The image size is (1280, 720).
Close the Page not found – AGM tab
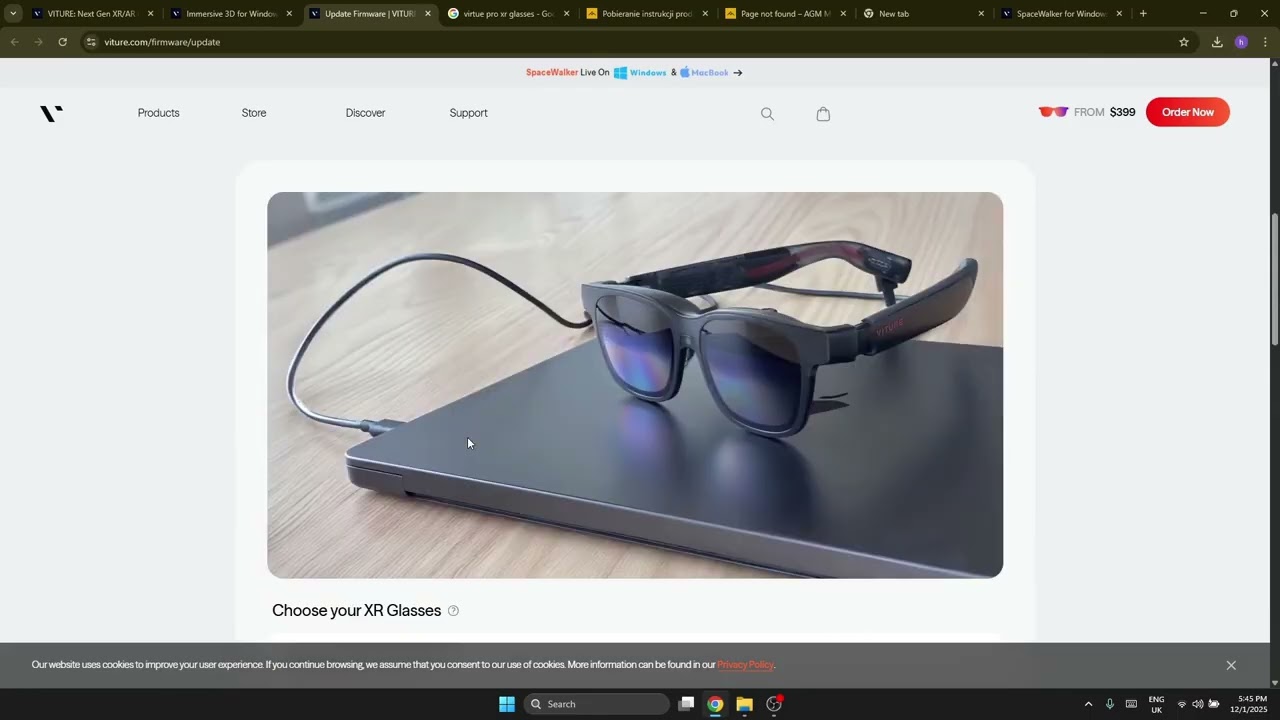843,14
